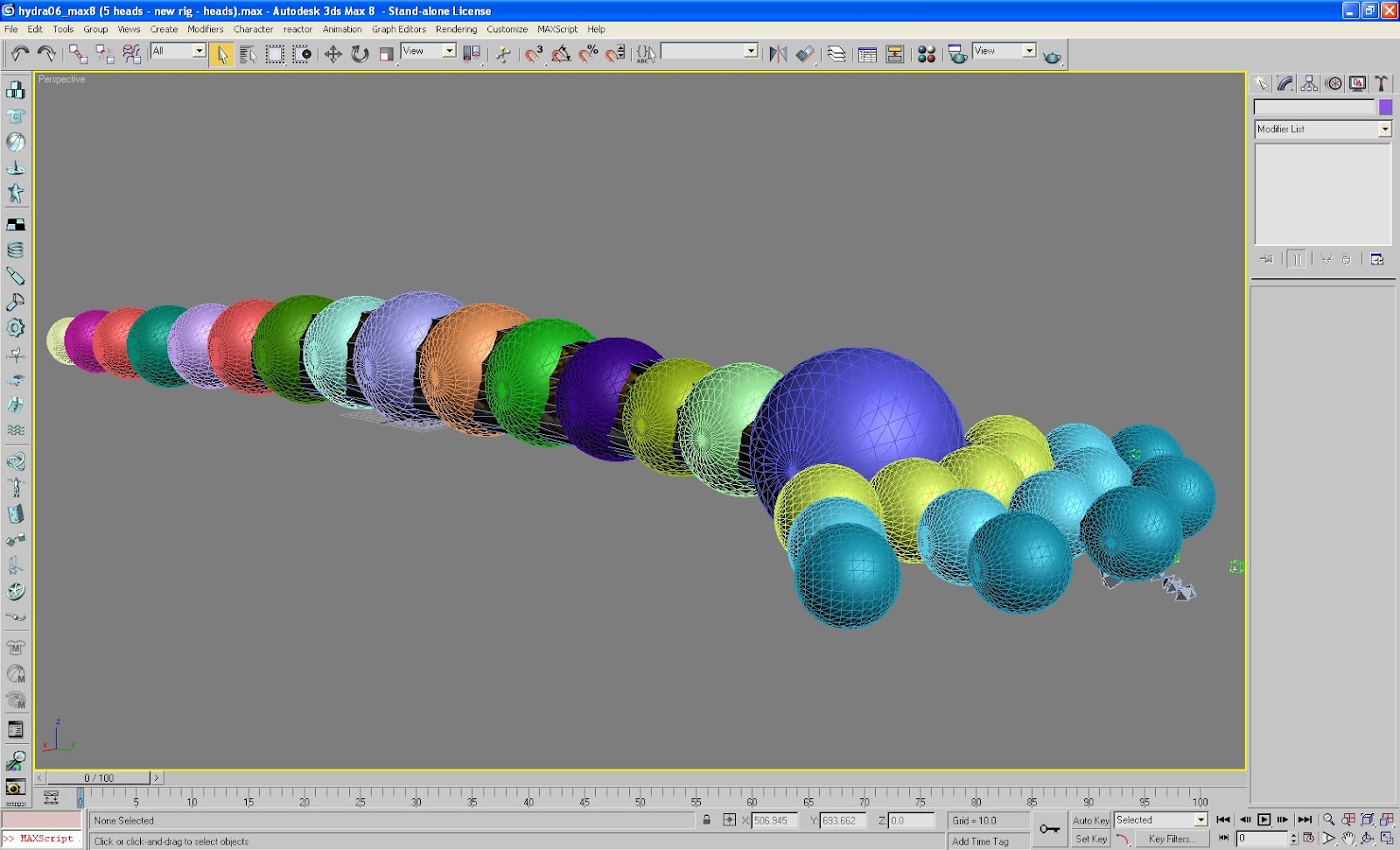Activate the Select and Rotate tool
This screenshot has width=1400, height=850.
coord(359,53)
